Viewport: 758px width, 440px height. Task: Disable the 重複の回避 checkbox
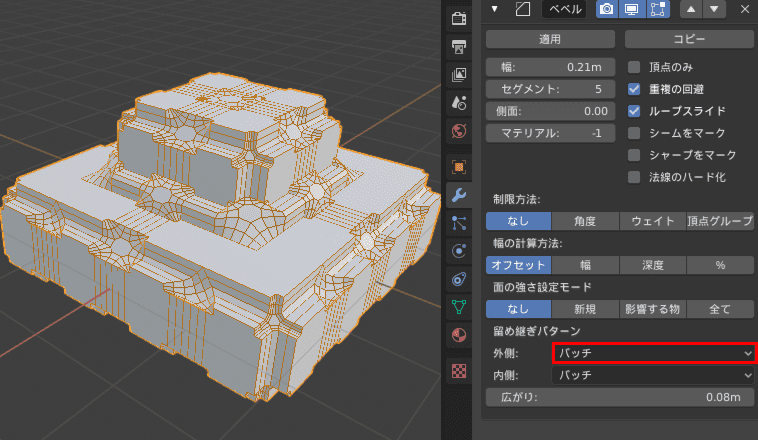click(634, 89)
